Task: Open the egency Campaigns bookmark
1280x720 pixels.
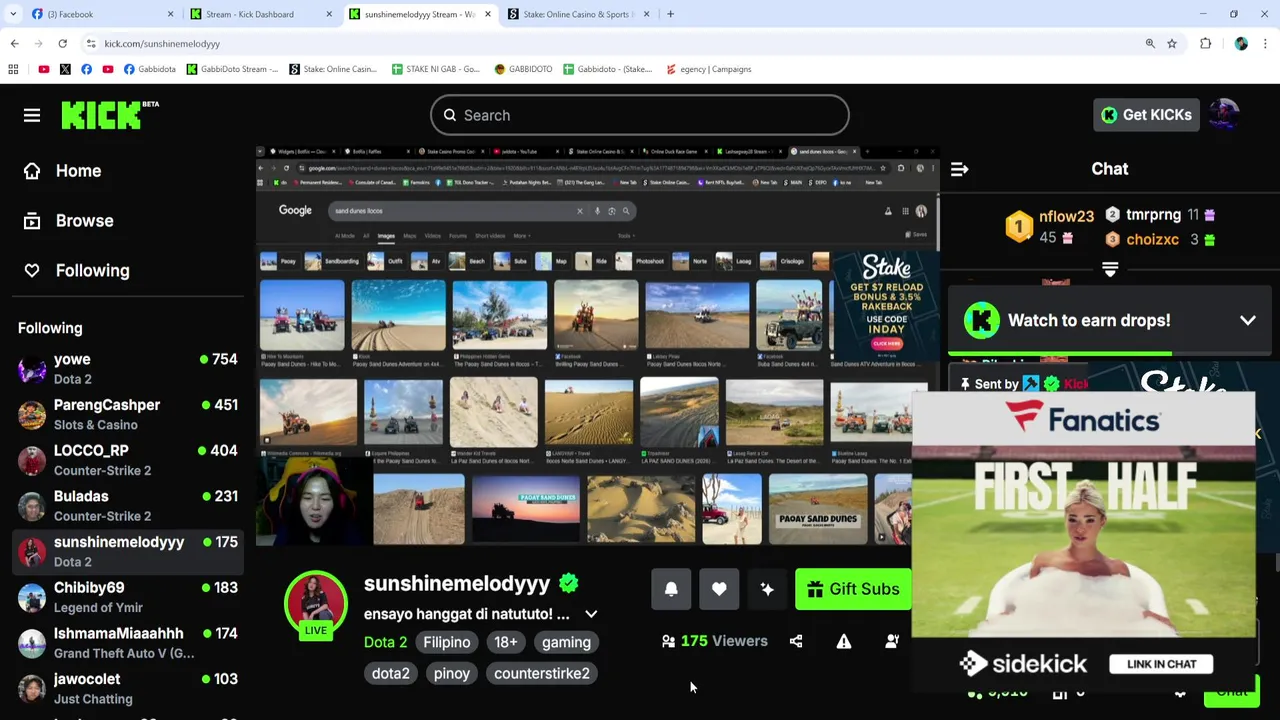Action: [x=708, y=69]
